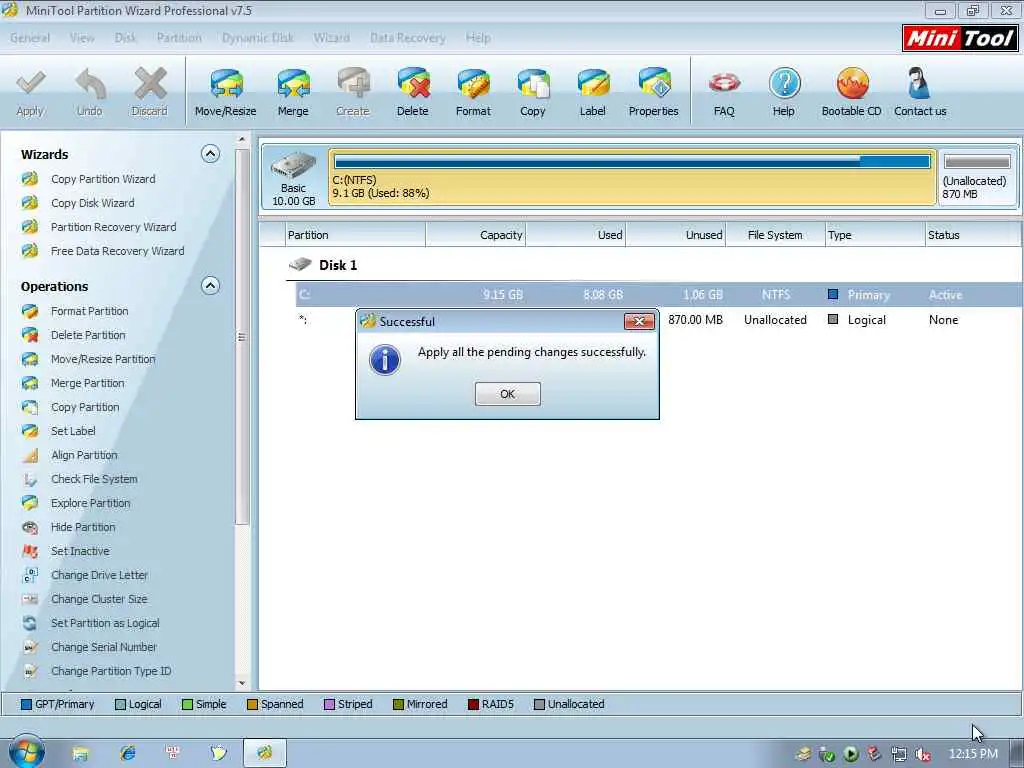Open the Dynamic Disk menu
Viewport: 1024px width, 768px height.
coord(258,38)
